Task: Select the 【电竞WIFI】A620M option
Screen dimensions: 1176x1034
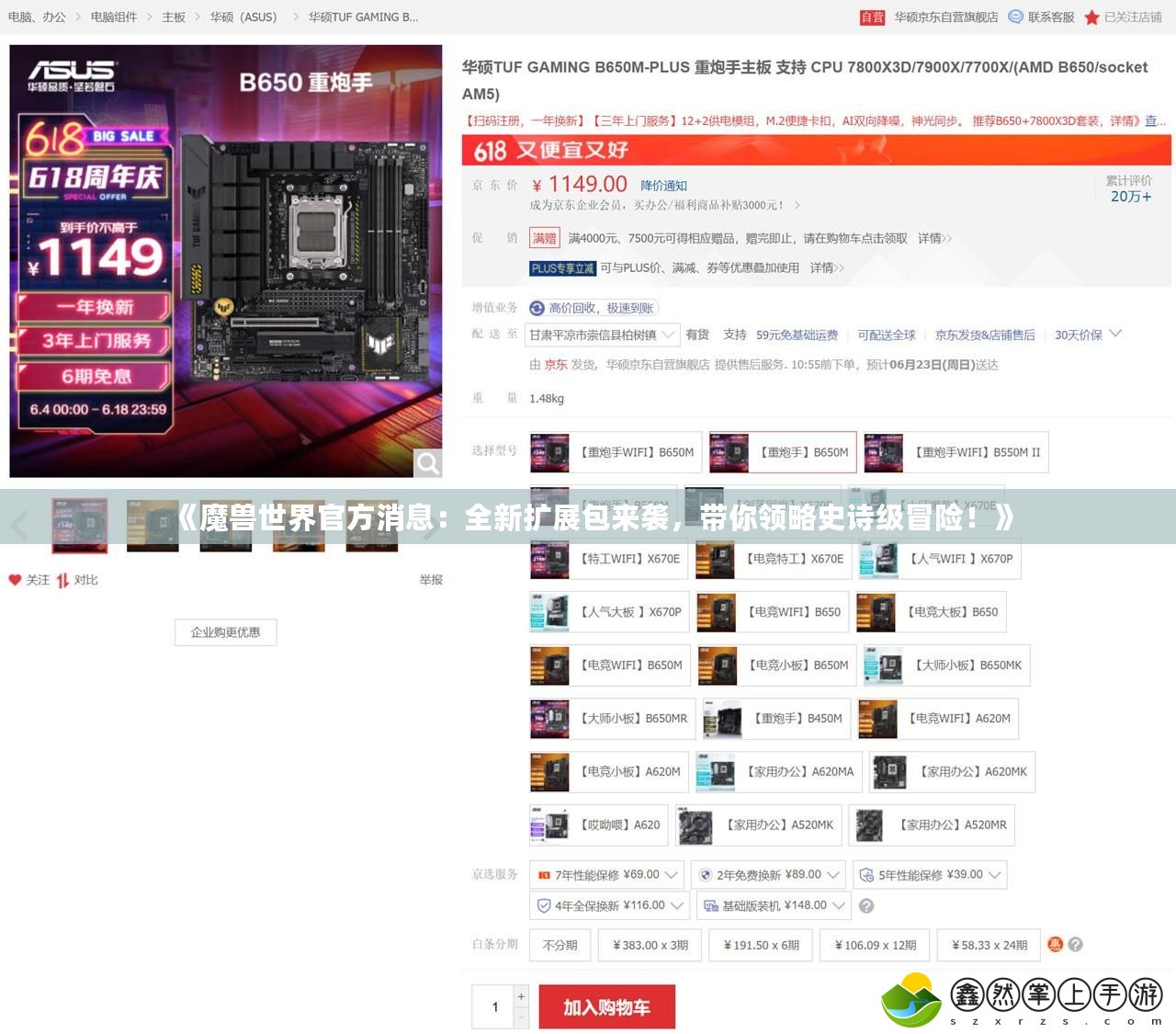Action: (939, 719)
